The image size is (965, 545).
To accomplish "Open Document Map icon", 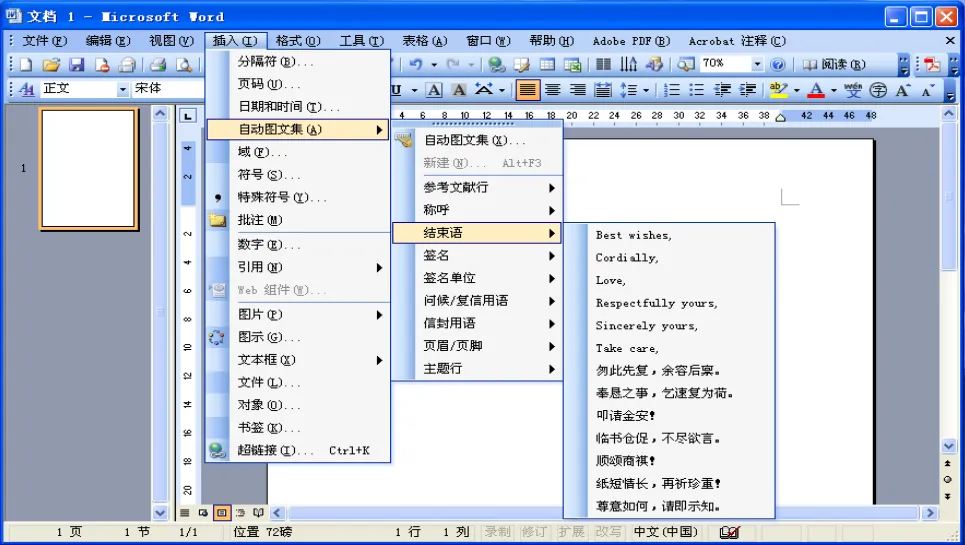I will pyautogui.click(x=686, y=64).
